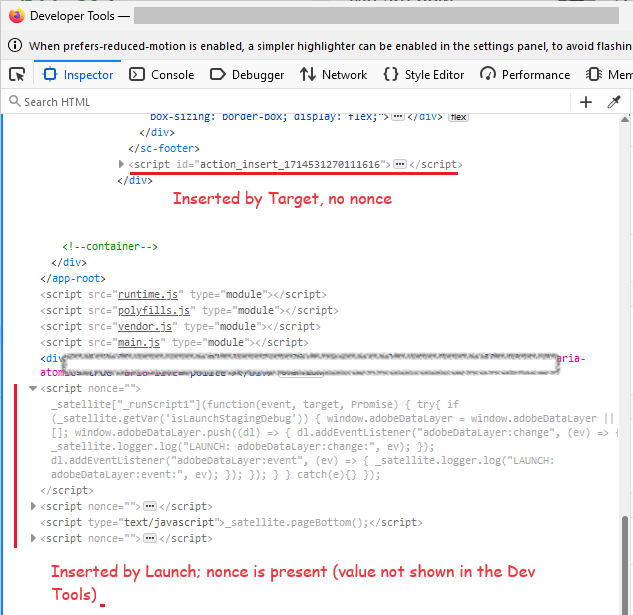Viewport: 633px width, 615px height.
Task: Click the element picker icon
Action: [x=17, y=75]
